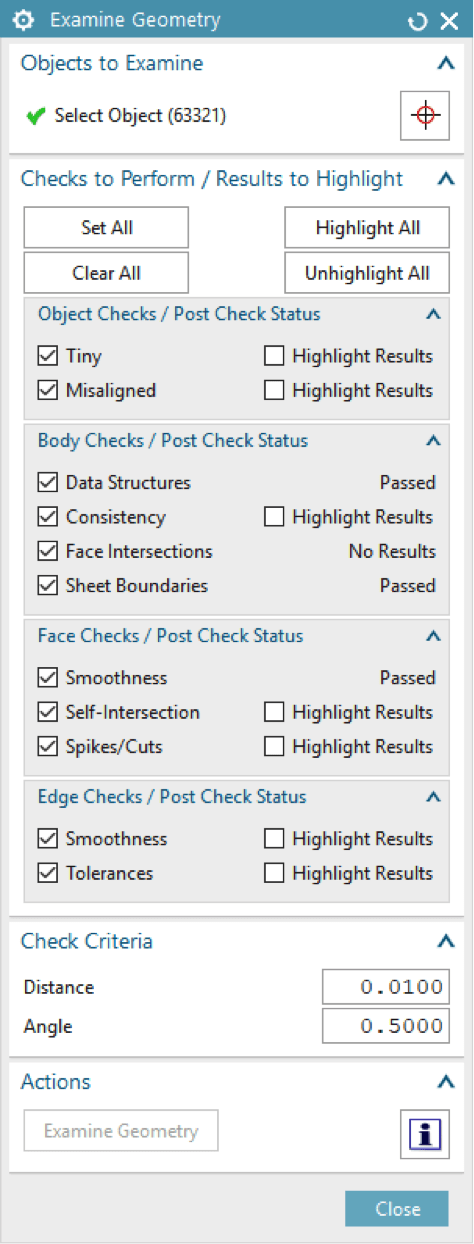Click the green Select Object checkmark
Image resolution: width=474 pixels, height=1244 pixels.
36,116
